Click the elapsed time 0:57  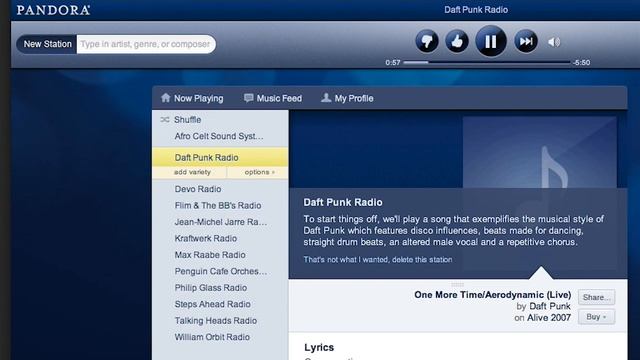tap(393, 62)
